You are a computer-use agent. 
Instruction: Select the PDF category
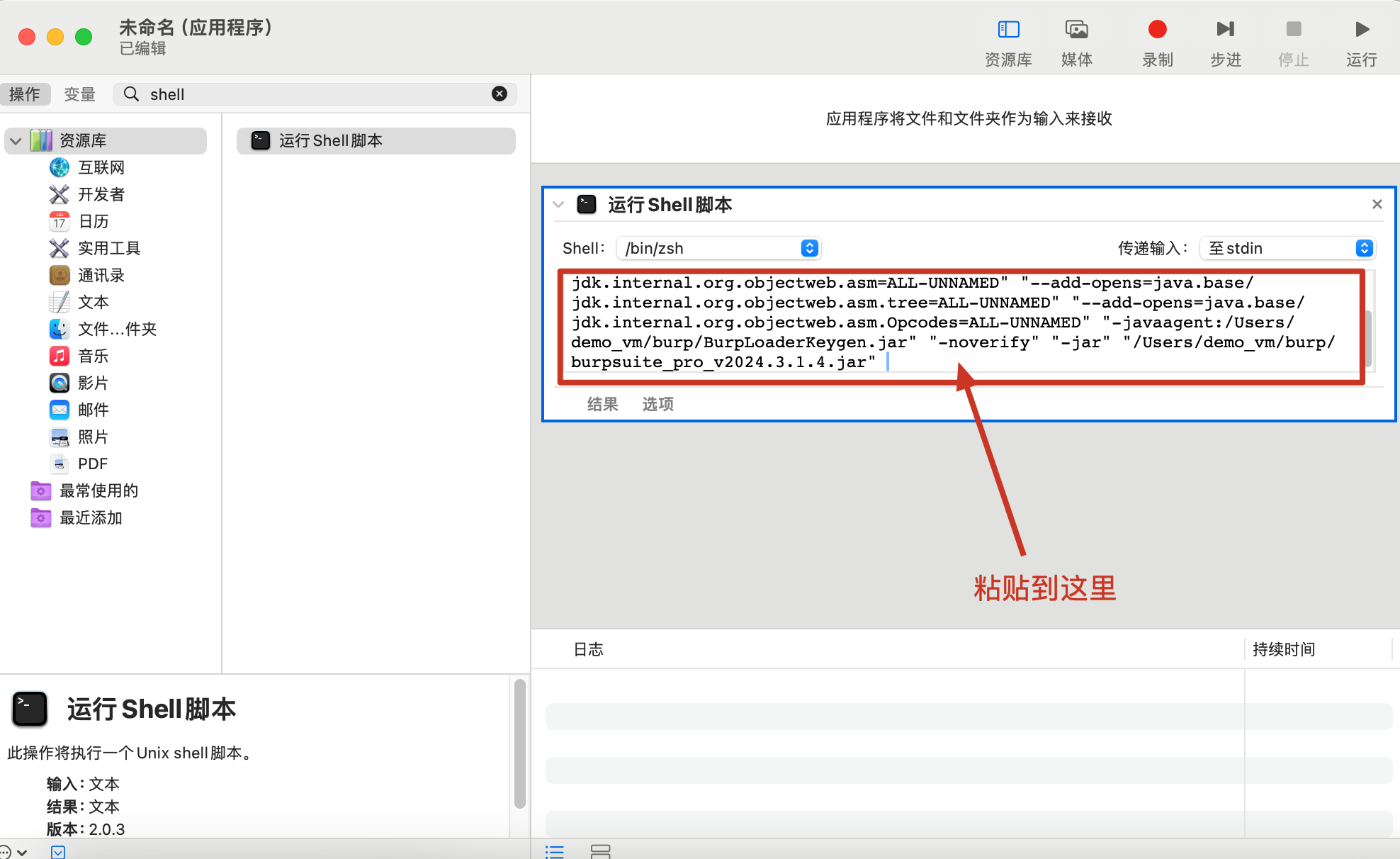92,464
